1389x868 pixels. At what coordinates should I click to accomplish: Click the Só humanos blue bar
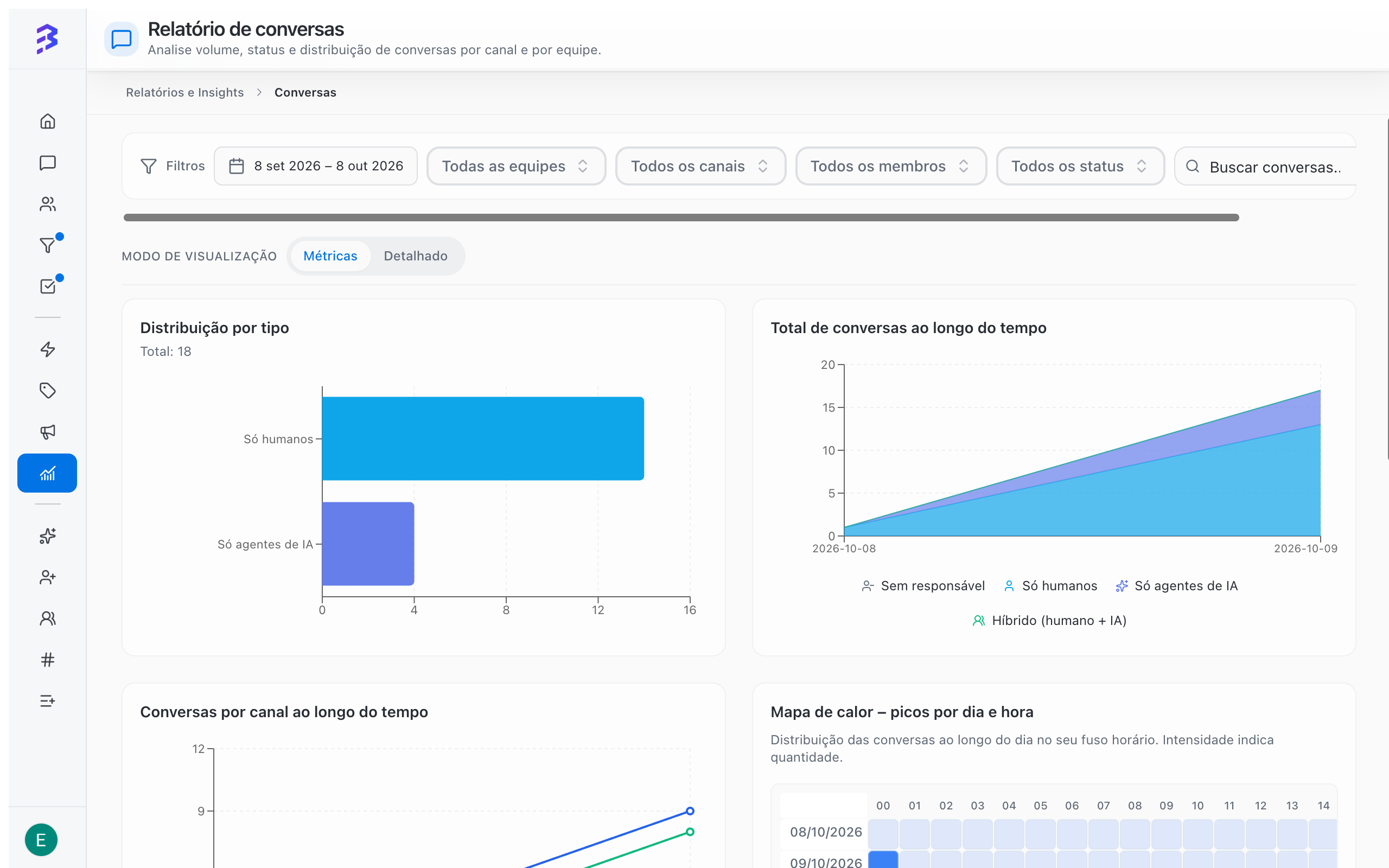pyautogui.click(x=483, y=438)
